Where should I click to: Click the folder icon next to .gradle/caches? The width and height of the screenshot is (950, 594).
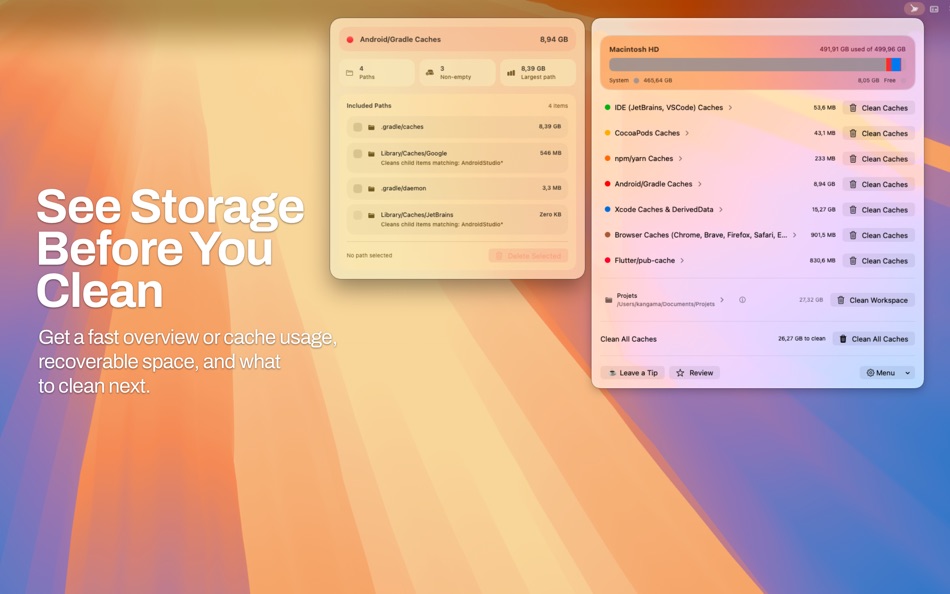coord(371,127)
